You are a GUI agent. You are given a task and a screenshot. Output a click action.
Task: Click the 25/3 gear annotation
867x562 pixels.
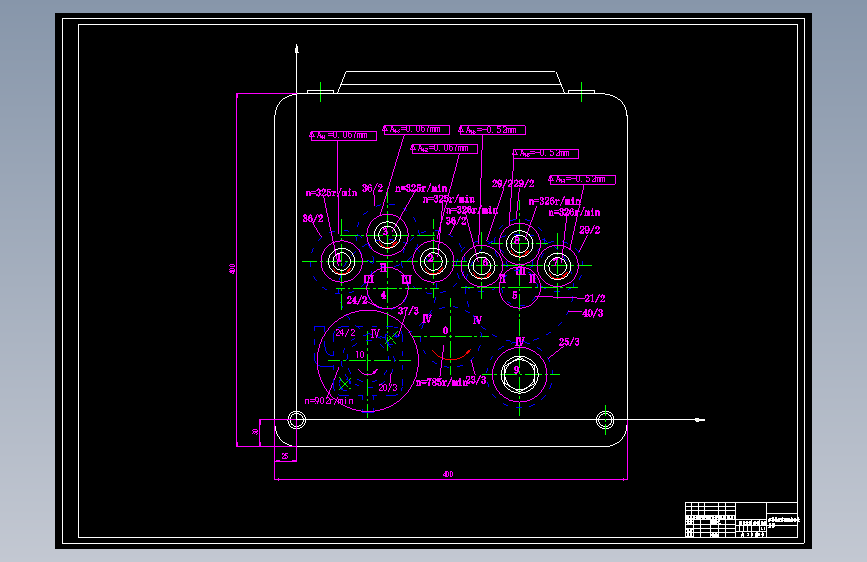point(569,342)
